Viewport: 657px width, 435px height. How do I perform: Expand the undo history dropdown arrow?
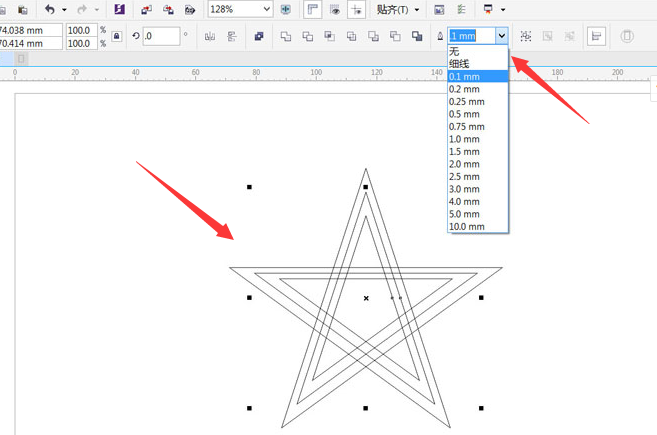(x=64, y=9)
